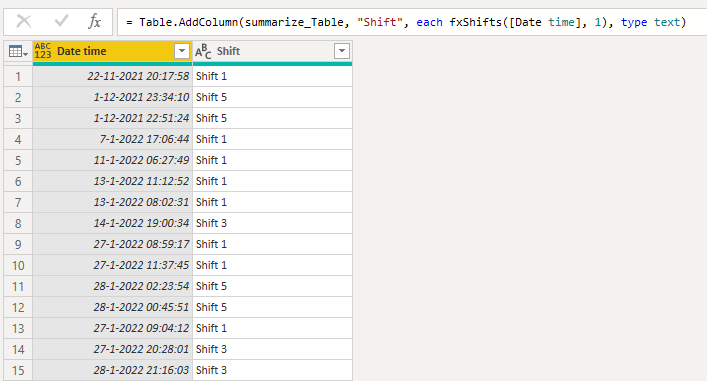Click cell 1-12-2021 23:34:10
Screen dimensions: 707x381
click(112, 97)
